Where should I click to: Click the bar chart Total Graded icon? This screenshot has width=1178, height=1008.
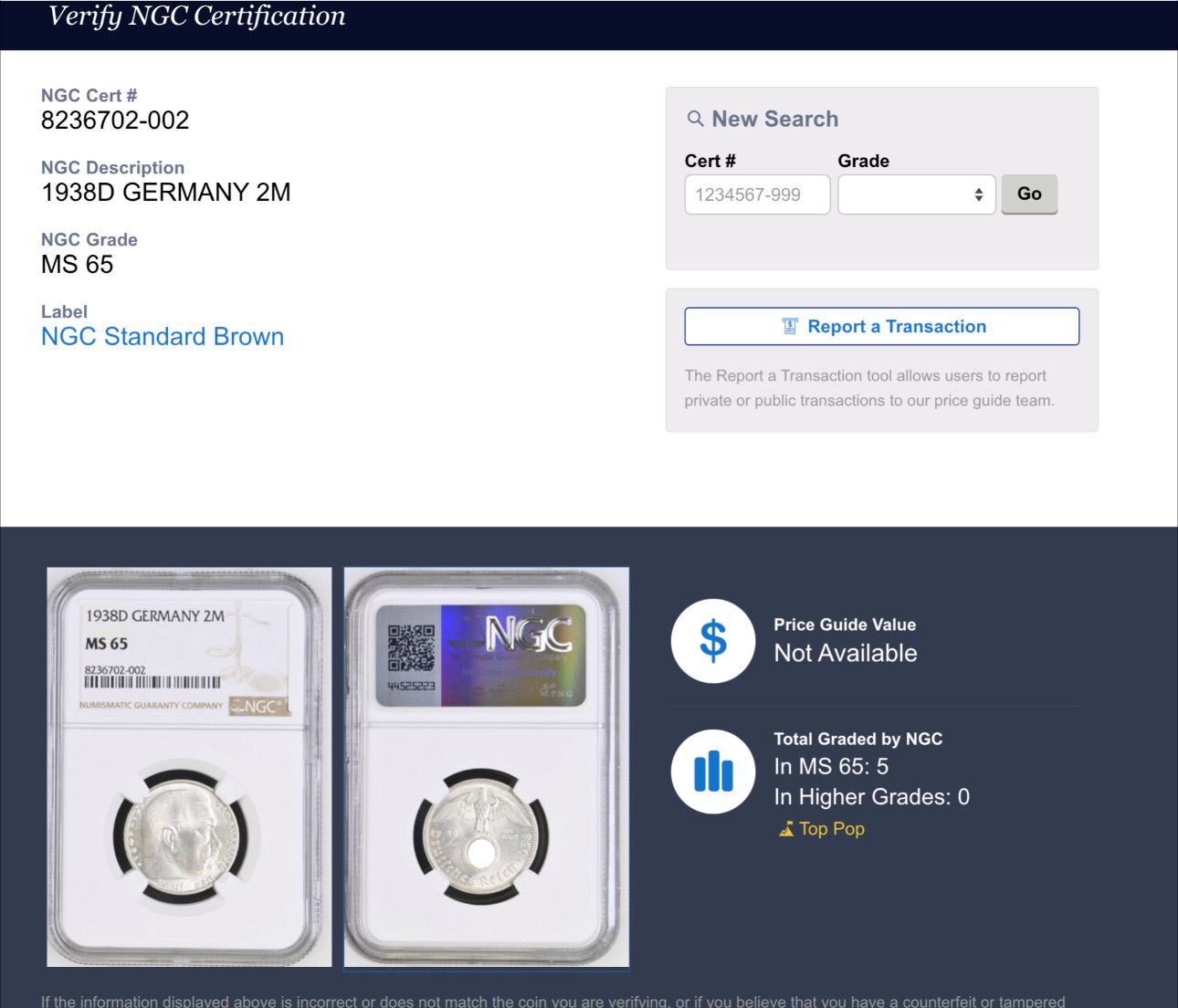(x=713, y=772)
